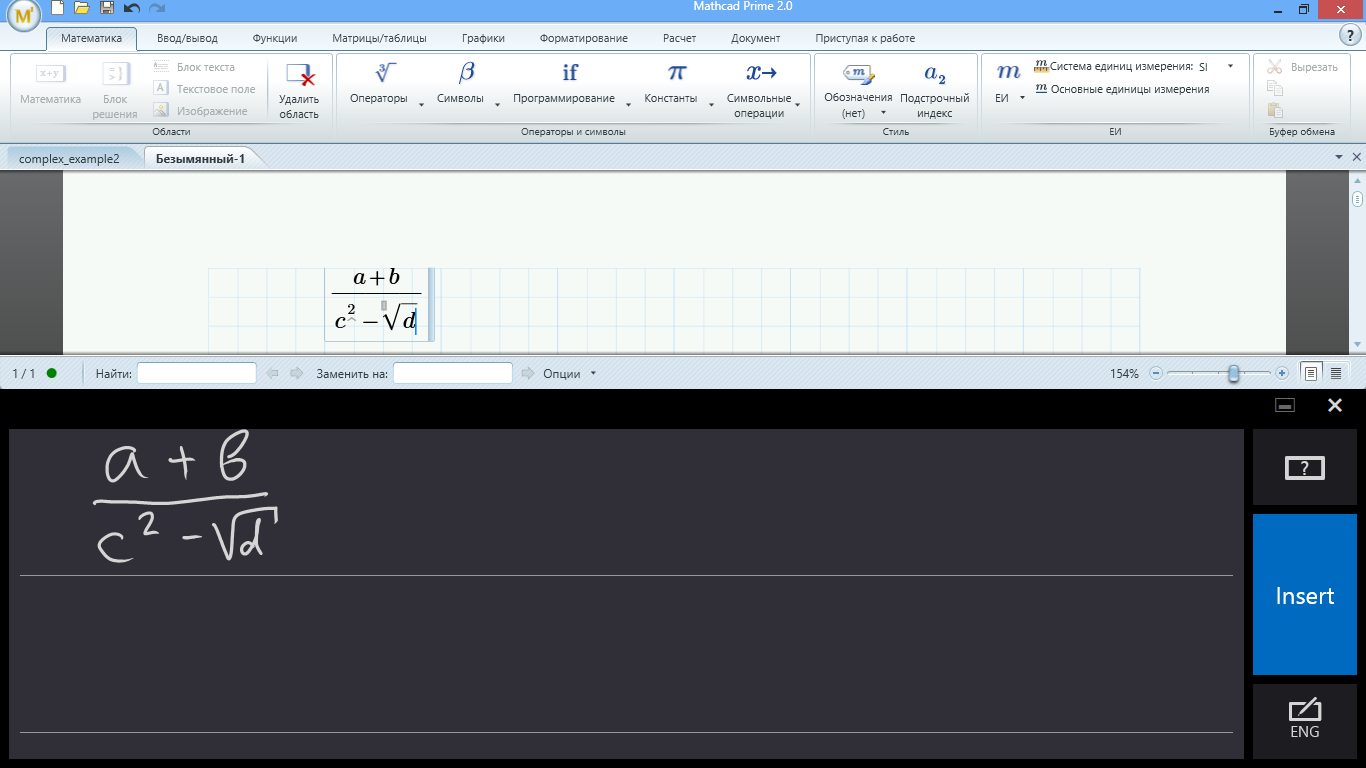Image resolution: width=1366 pixels, height=768 pixels.
Task: Open the Опции dropdown in search bar
Action: pyautogui.click(x=593, y=373)
